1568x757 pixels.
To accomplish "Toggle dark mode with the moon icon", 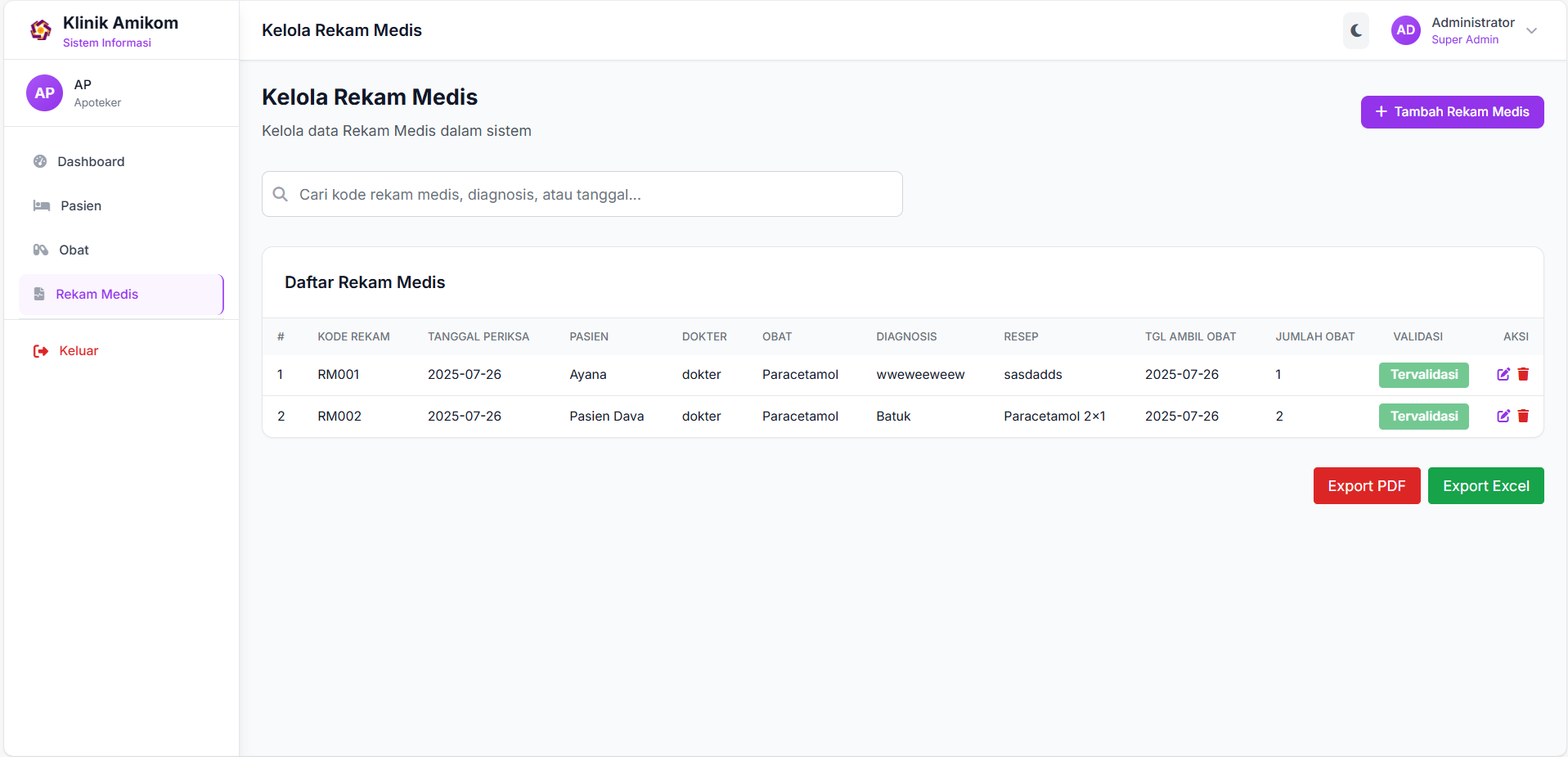I will 1355,30.
